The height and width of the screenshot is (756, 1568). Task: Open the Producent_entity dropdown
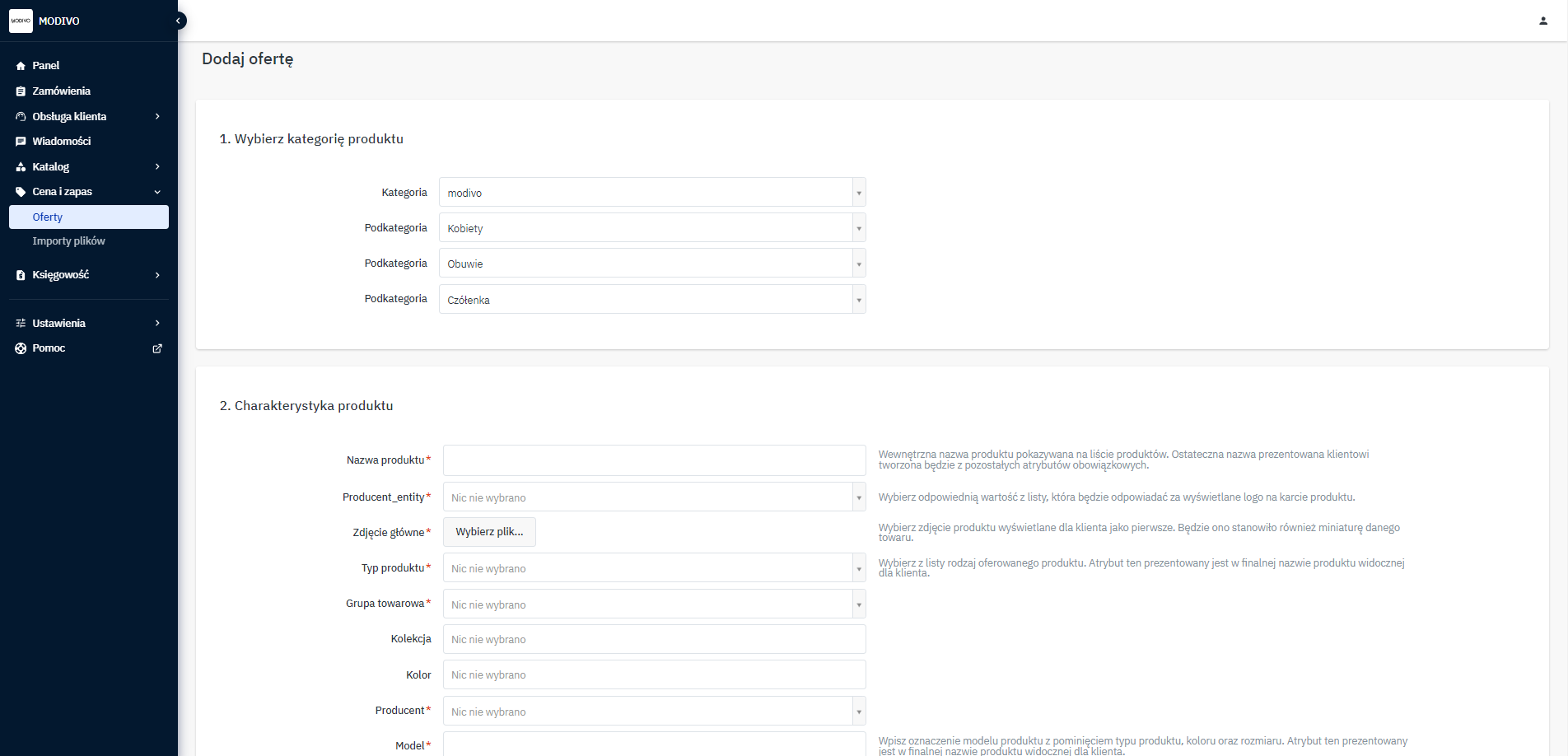point(654,497)
